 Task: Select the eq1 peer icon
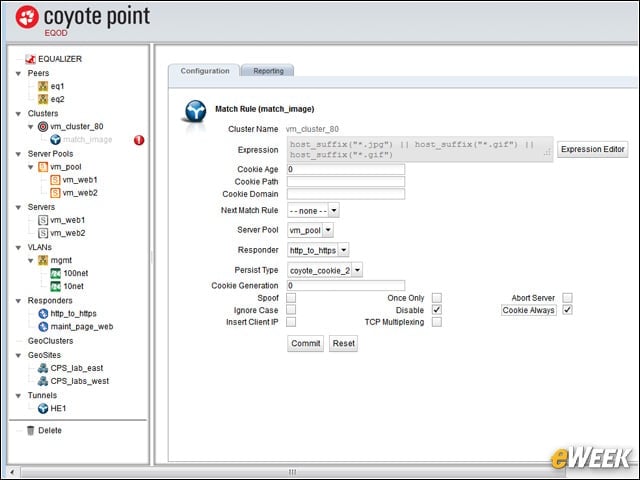point(43,86)
